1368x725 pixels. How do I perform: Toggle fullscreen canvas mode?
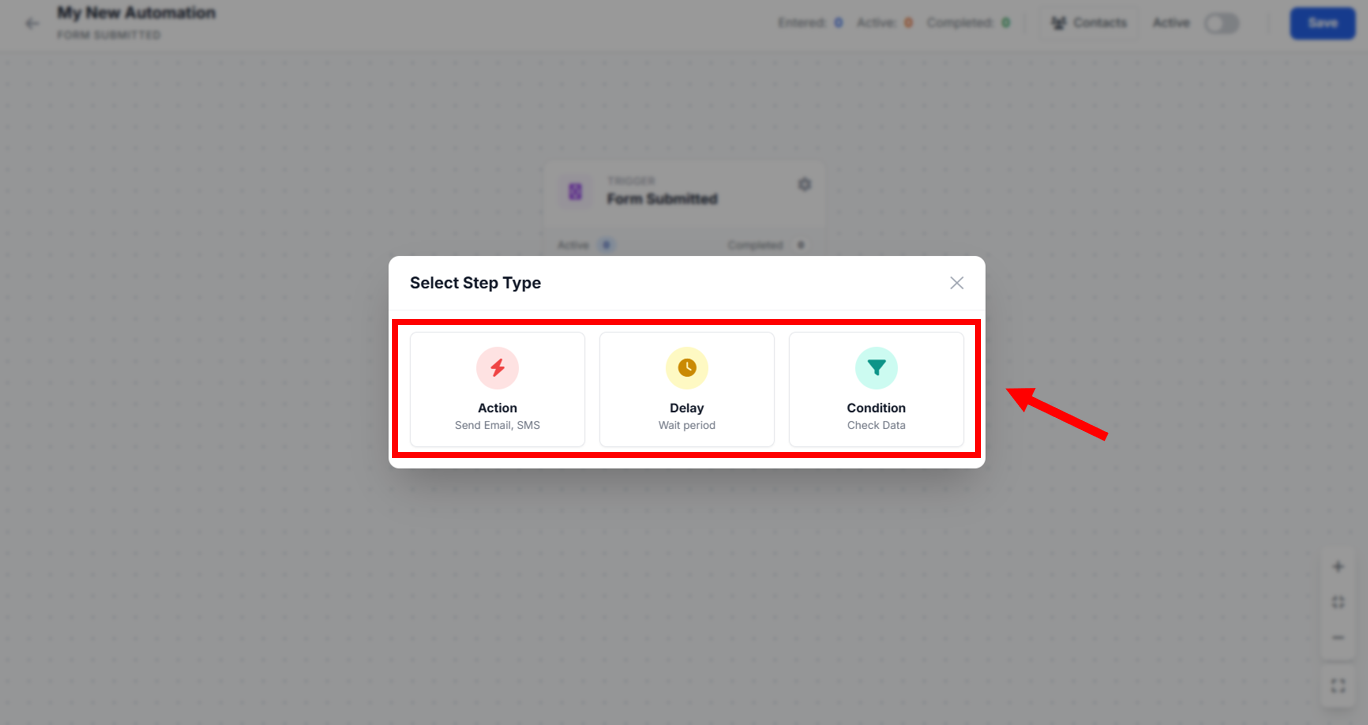coord(1338,686)
